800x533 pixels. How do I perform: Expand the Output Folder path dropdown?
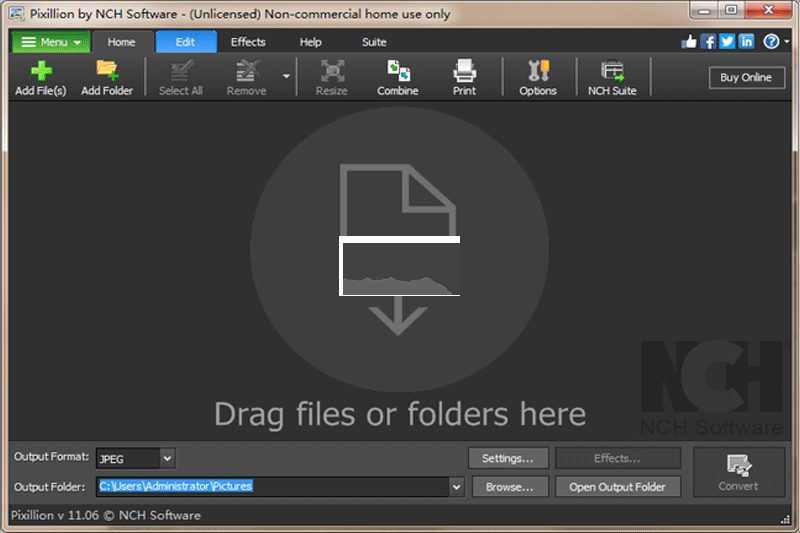tap(457, 487)
